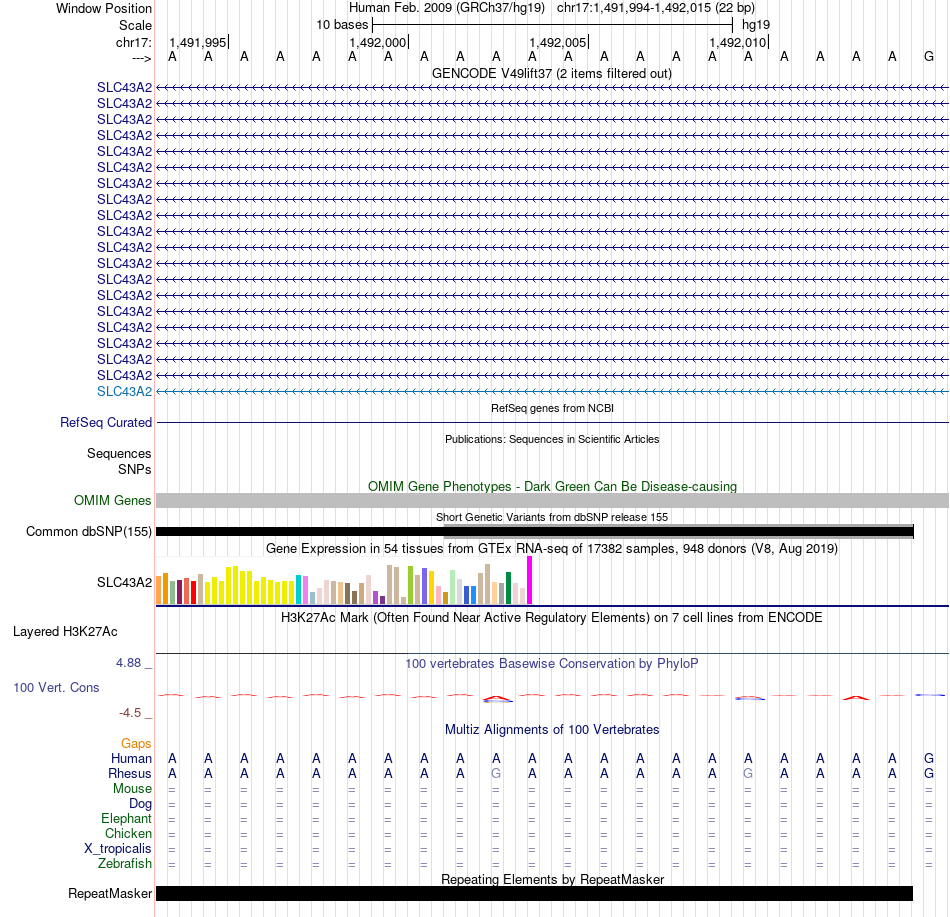The image size is (950, 917).
Task: Open the Multiz Alignments of 100 Vertebrates title
Action: (x=552, y=729)
